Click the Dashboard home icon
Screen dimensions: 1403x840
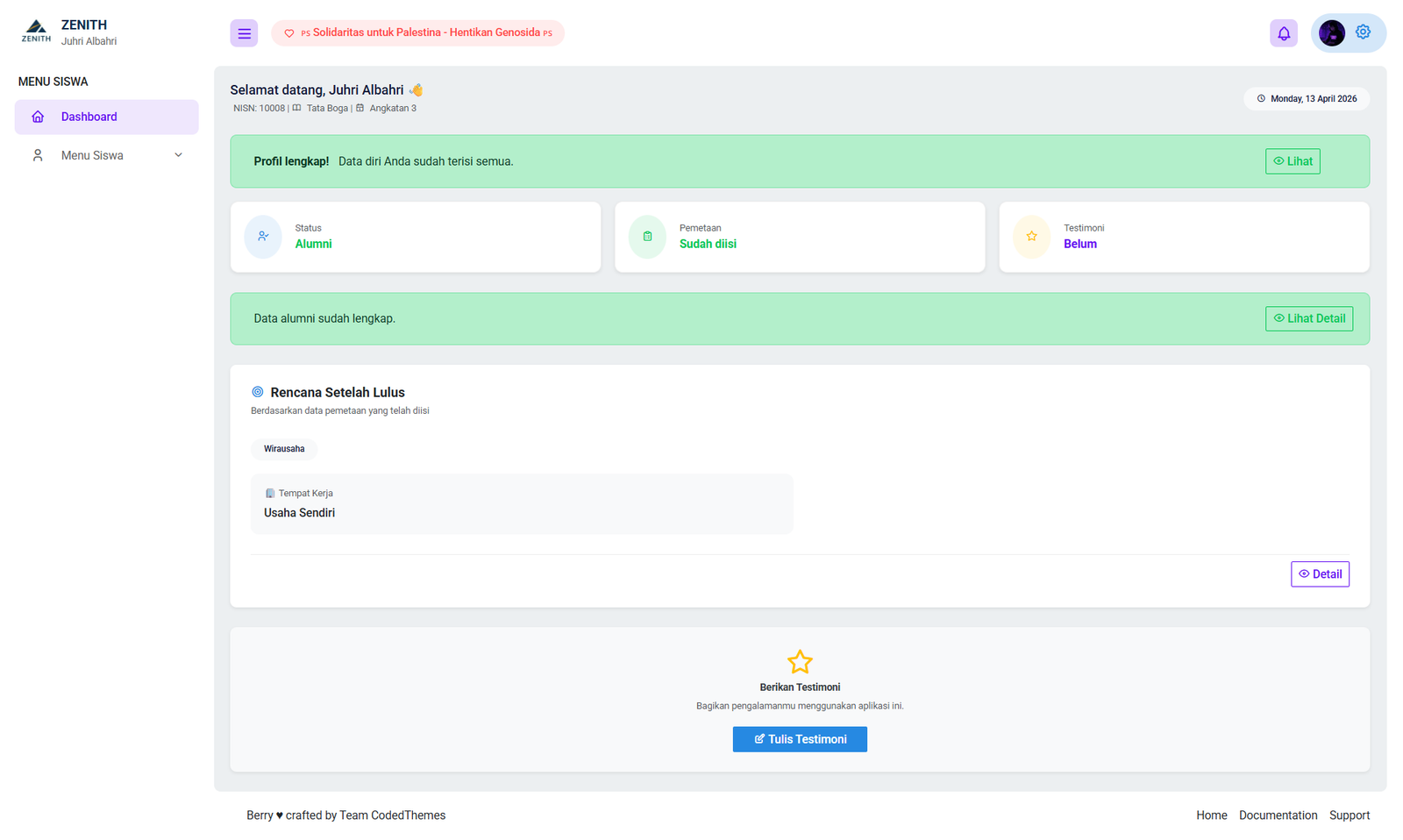pyautogui.click(x=38, y=117)
